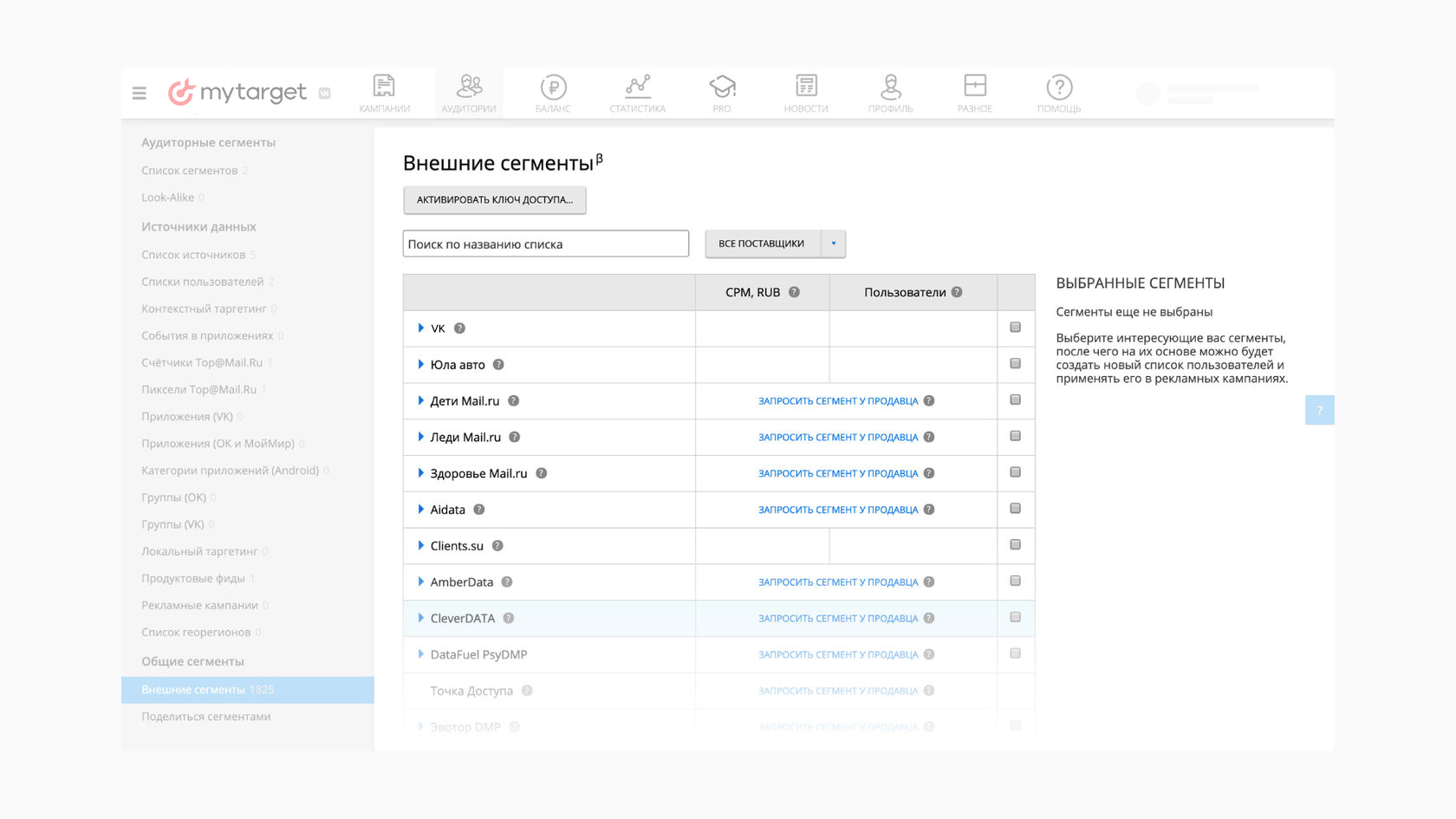This screenshot has height=819, width=1456.
Task: Click help icon beside Clients.su
Action: (x=497, y=546)
